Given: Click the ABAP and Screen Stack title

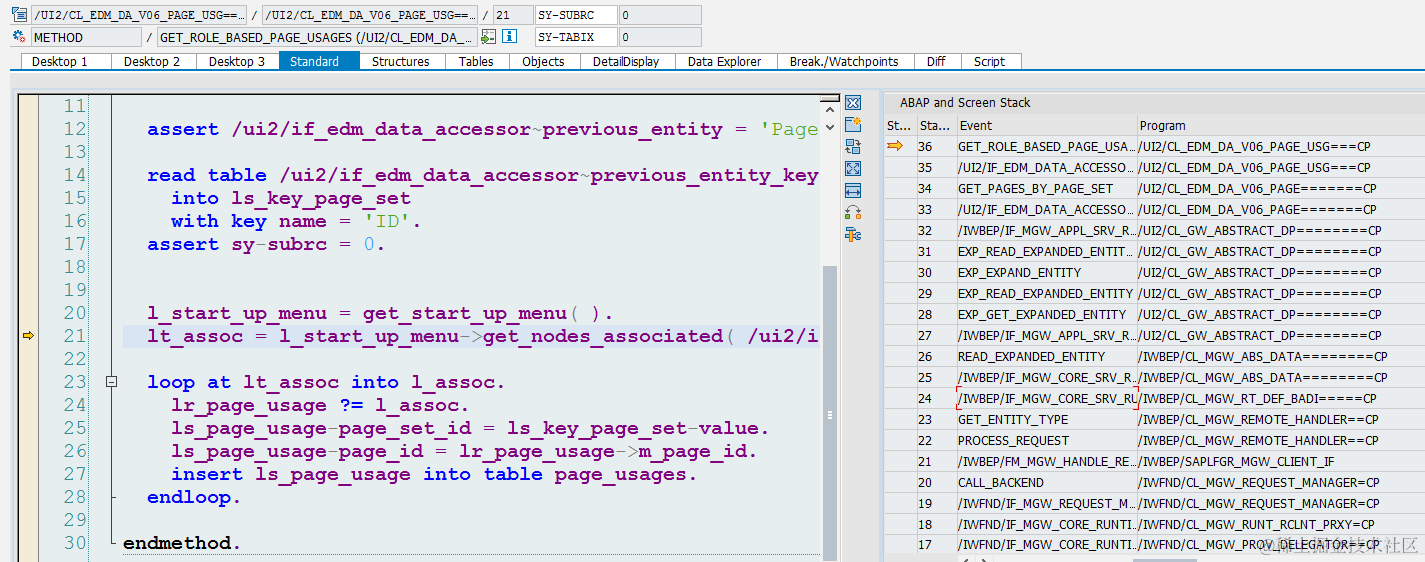Looking at the screenshot, I should [x=965, y=102].
